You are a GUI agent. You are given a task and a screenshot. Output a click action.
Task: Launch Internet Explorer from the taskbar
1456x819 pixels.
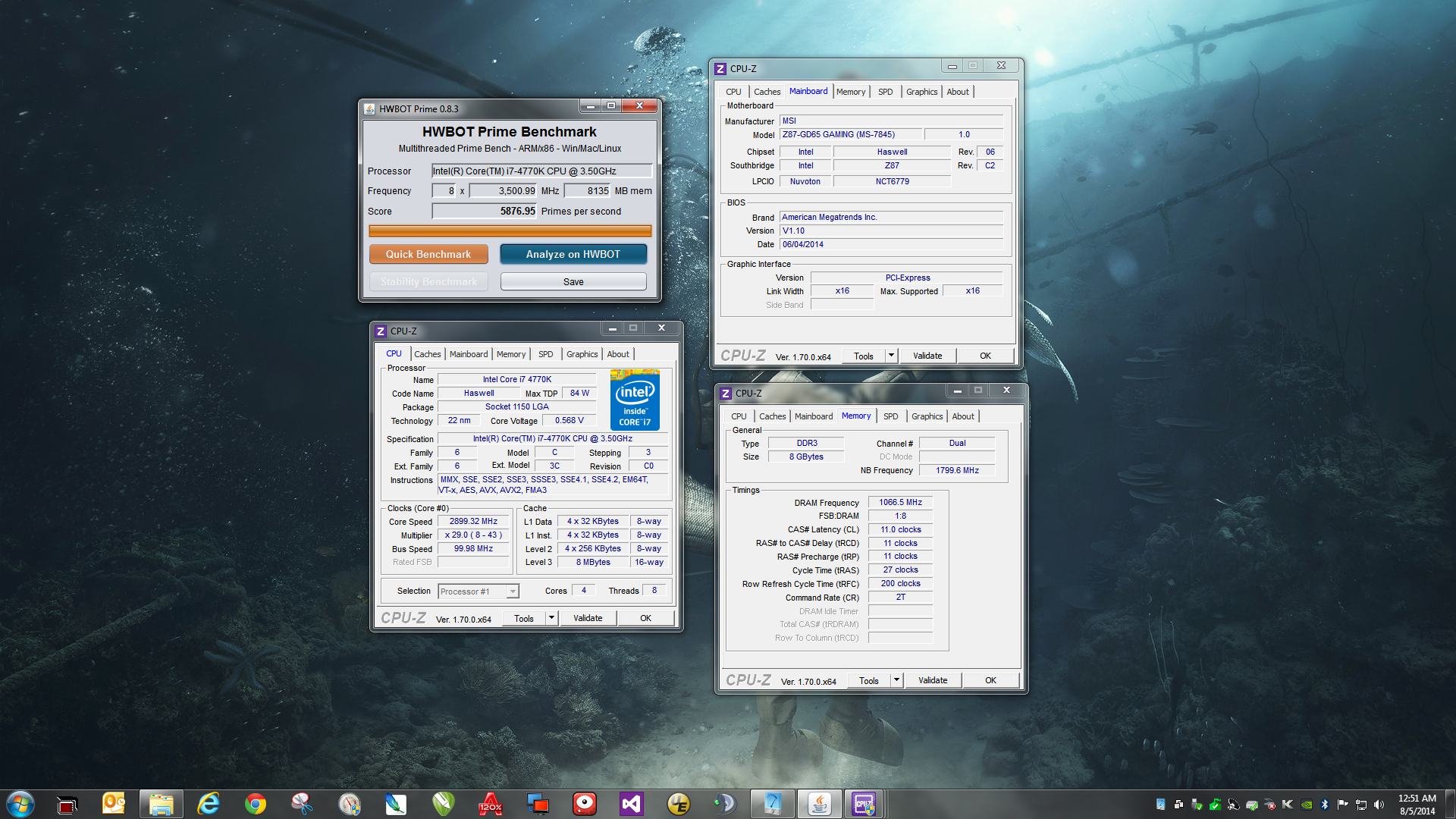pos(208,804)
